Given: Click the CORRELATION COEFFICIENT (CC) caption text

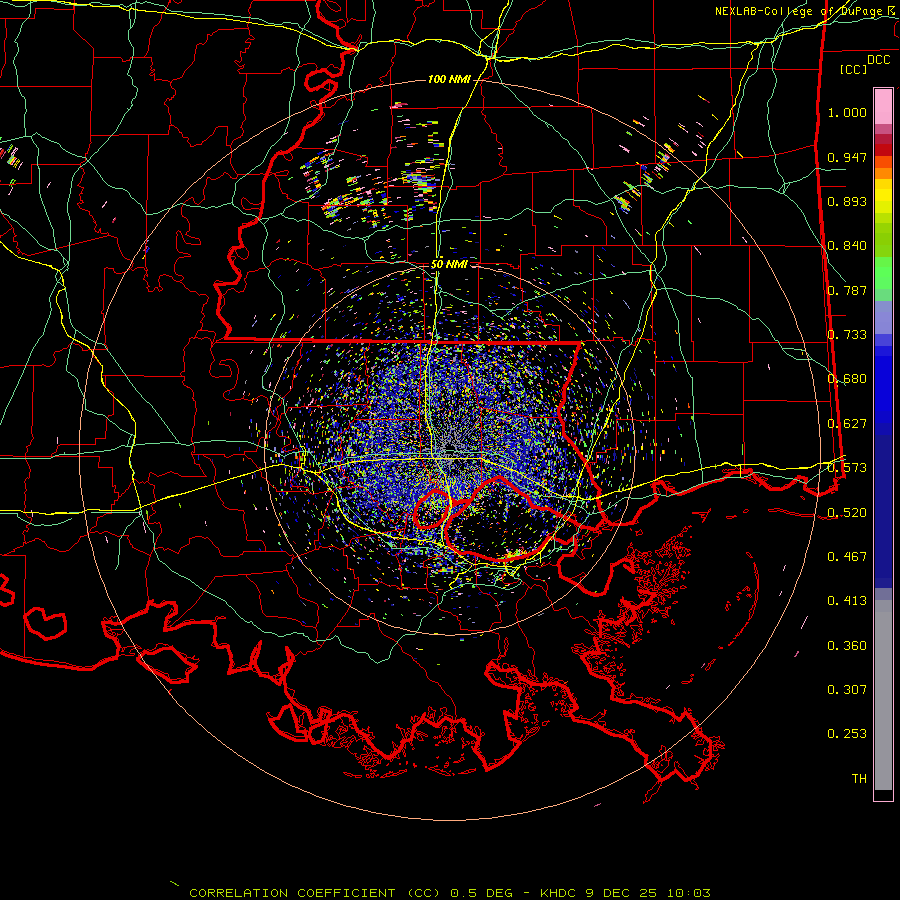Looking at the screenshot, I should click(315, 893).
